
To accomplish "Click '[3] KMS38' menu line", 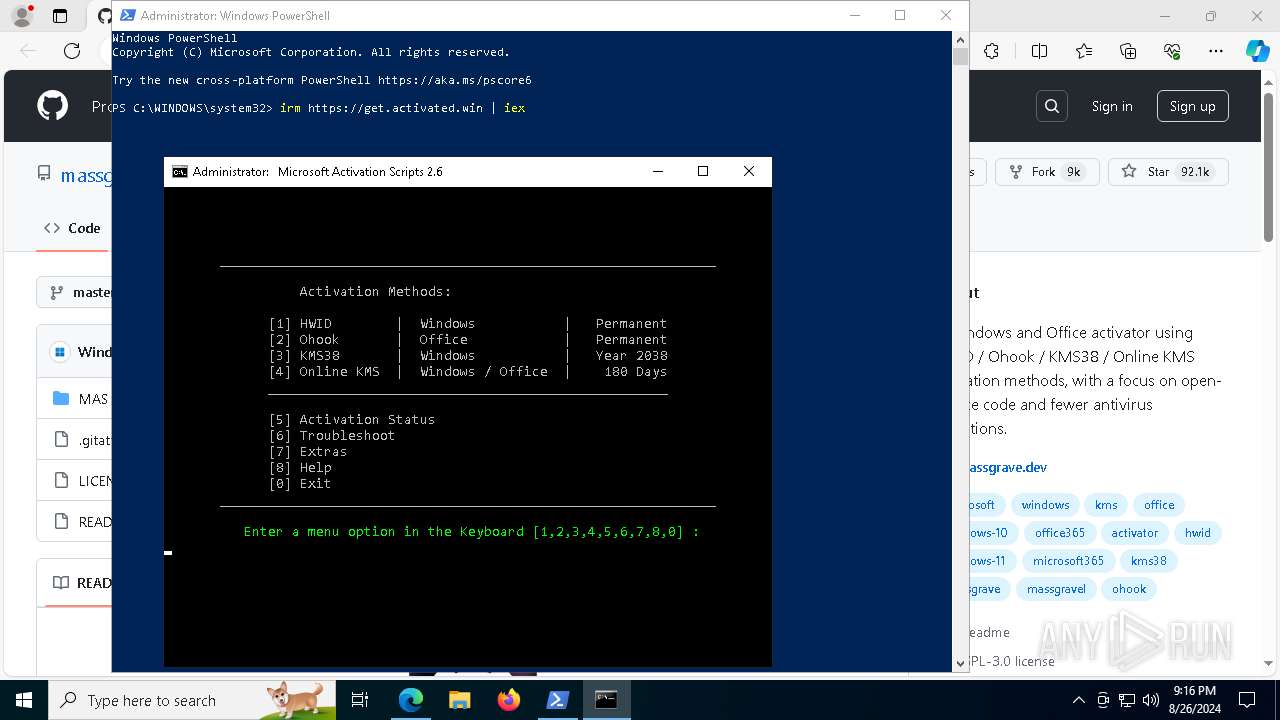I will pos(467,355).
